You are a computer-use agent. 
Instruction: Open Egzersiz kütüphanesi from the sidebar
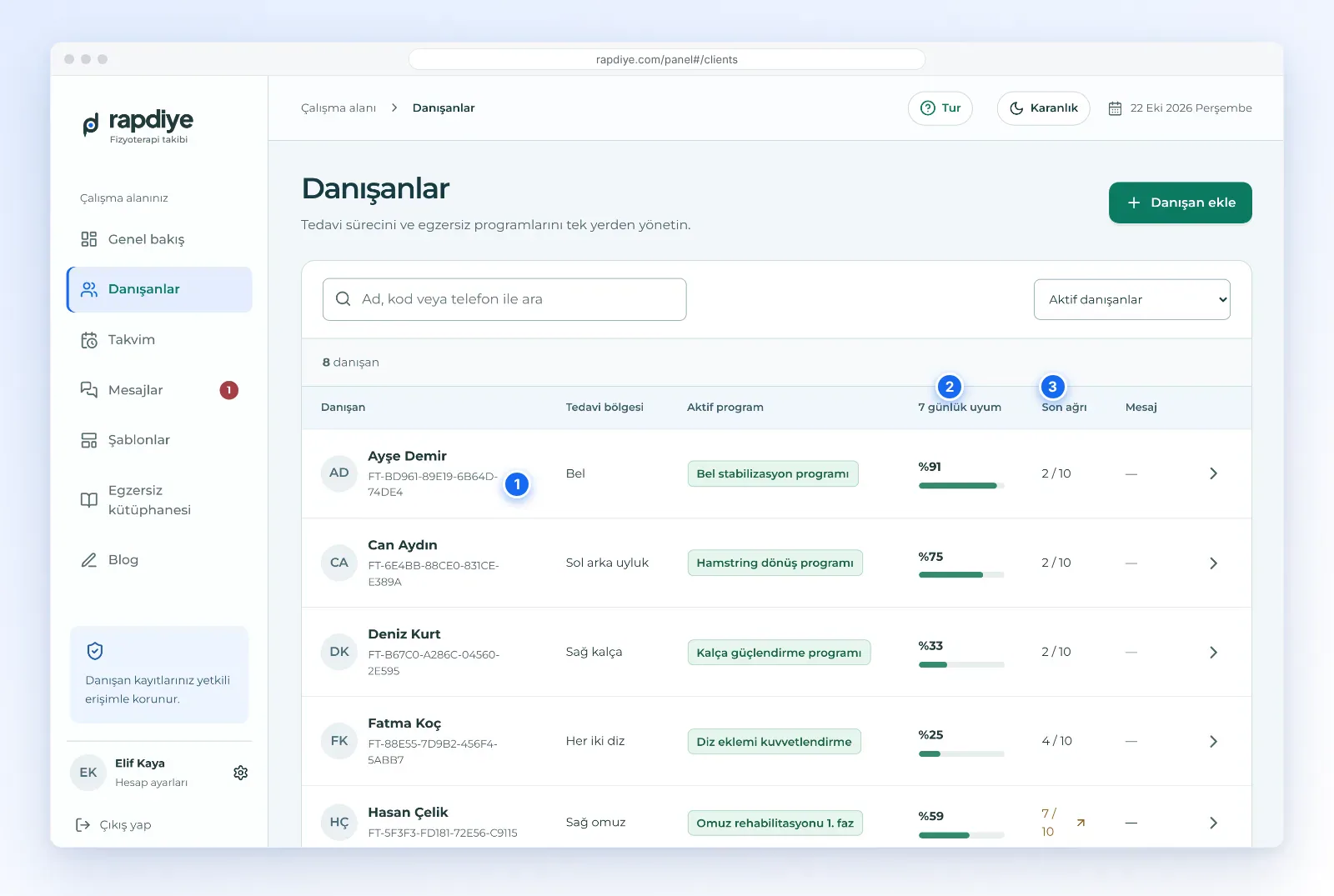[x=159, y=500]
